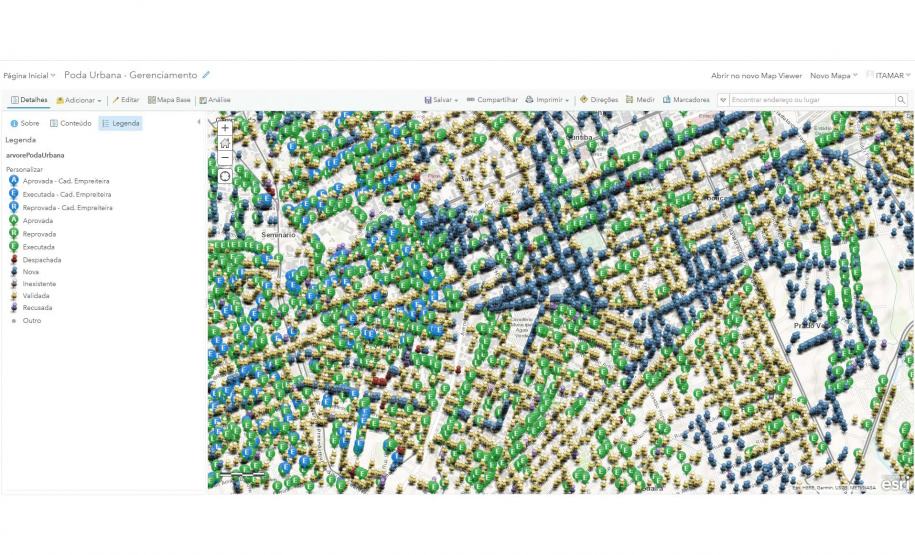The image size is (915, 555).
Task: Open the Medir measurement tool
Action: (640, 100)
